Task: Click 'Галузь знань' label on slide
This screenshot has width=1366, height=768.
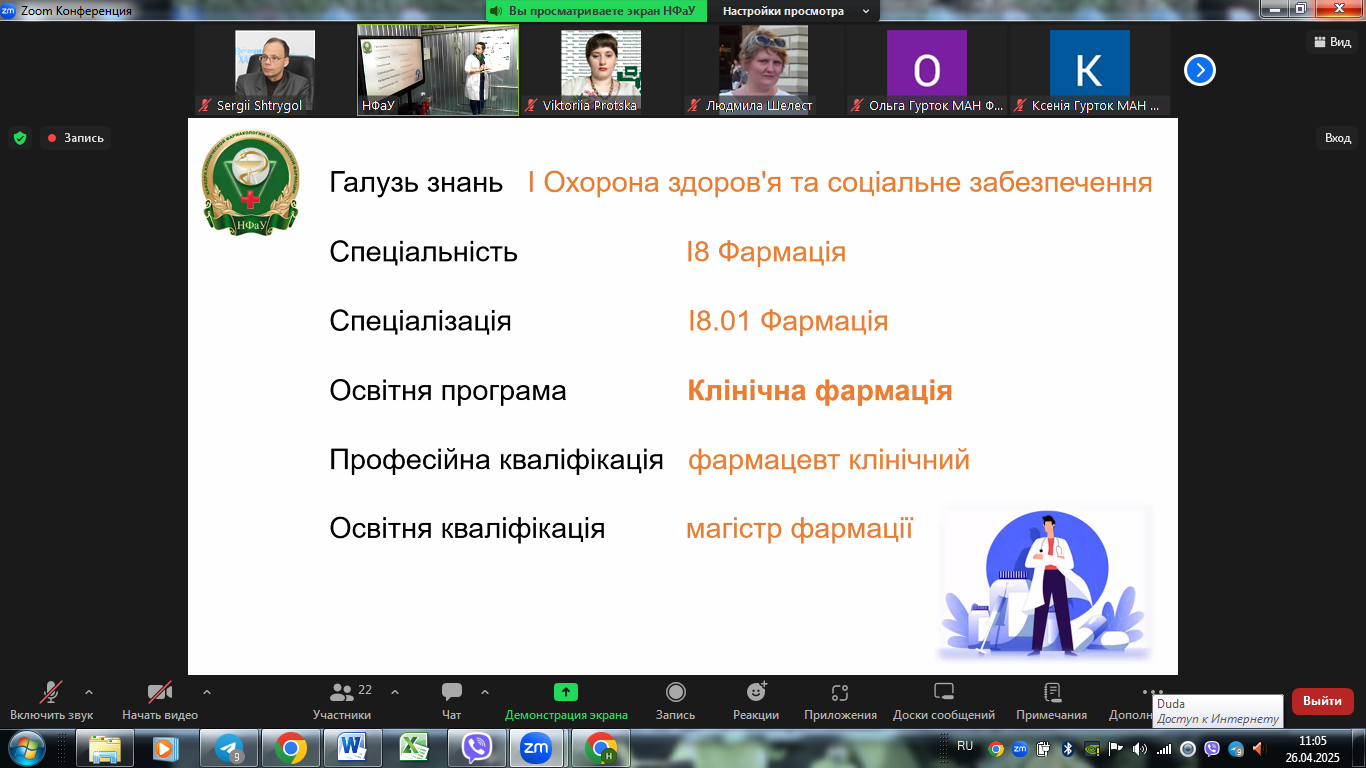Action: [416, 183]
